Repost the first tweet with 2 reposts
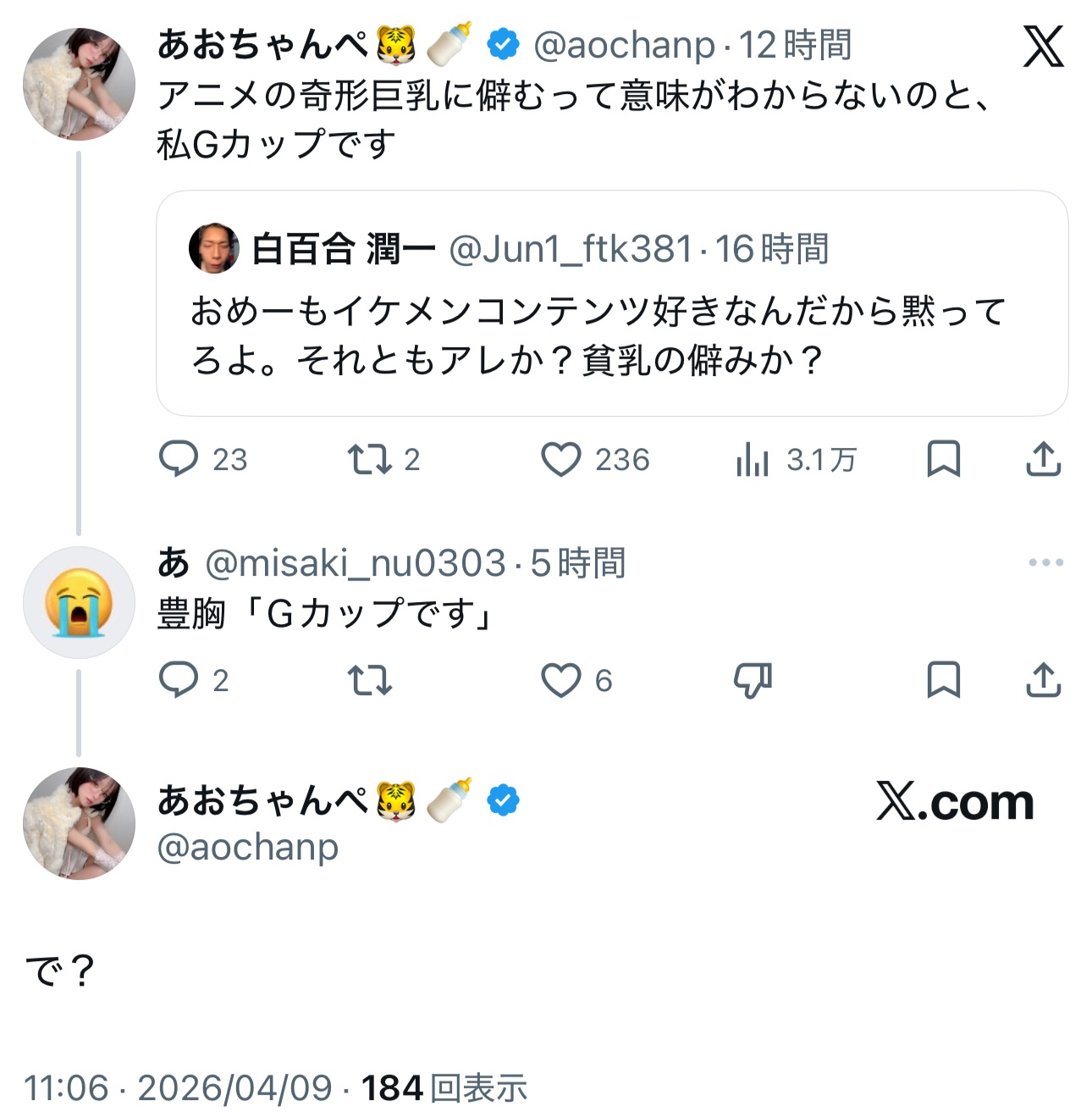Viewport: 1092px width, 1117px height. pos(369,459)
